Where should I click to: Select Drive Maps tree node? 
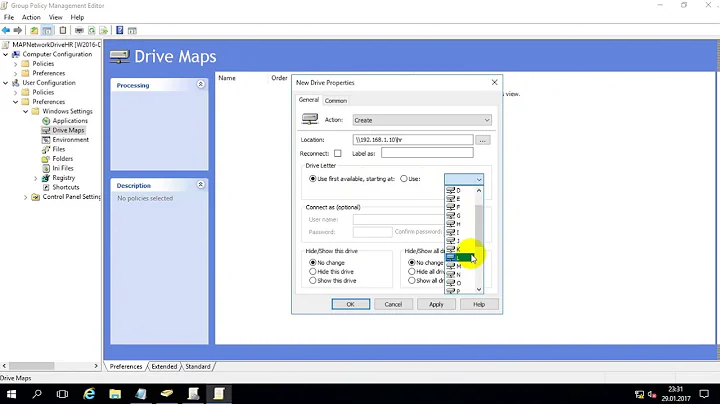[x=68, y=130]
